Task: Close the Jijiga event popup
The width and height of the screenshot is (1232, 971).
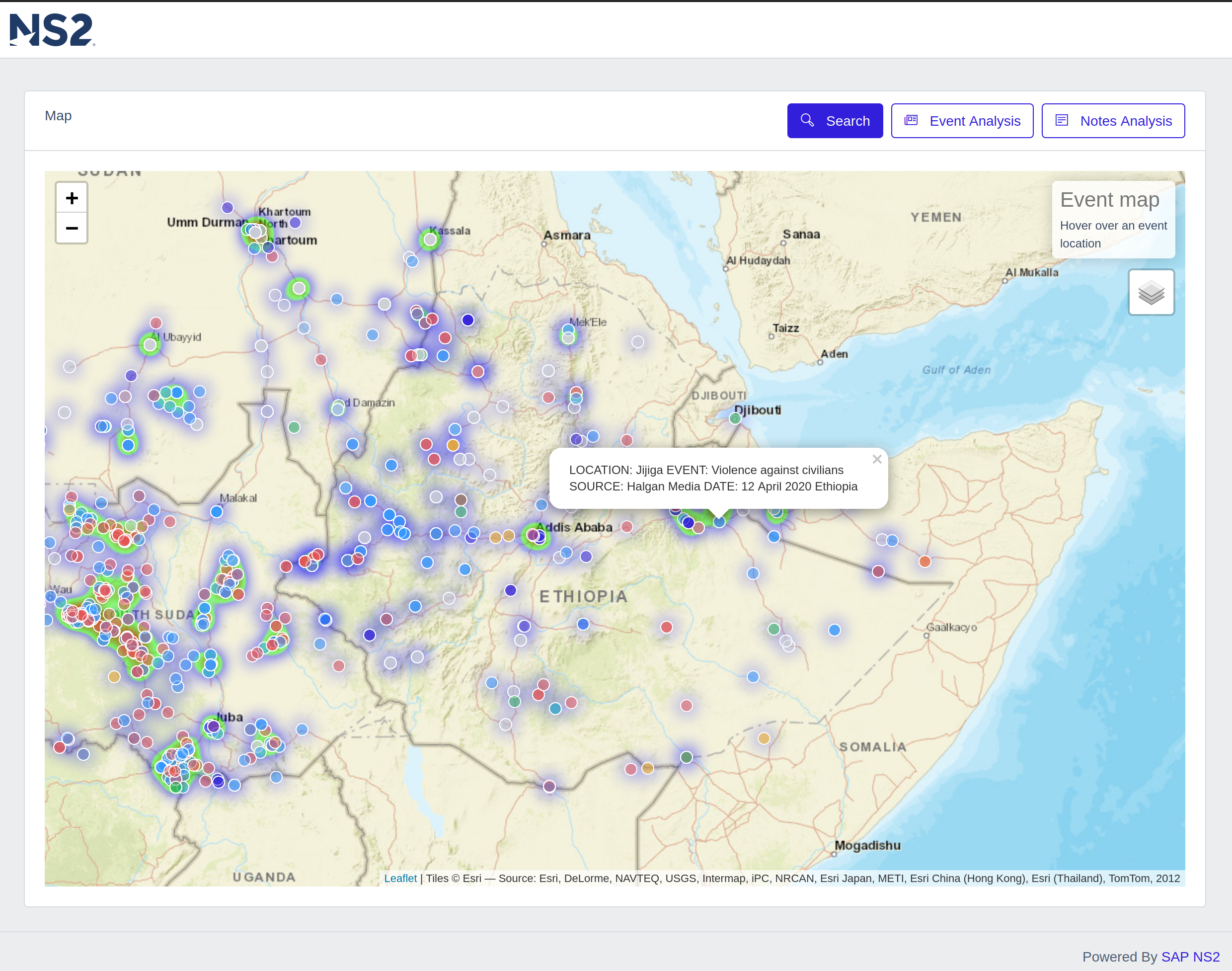Action: pos(877,459)
